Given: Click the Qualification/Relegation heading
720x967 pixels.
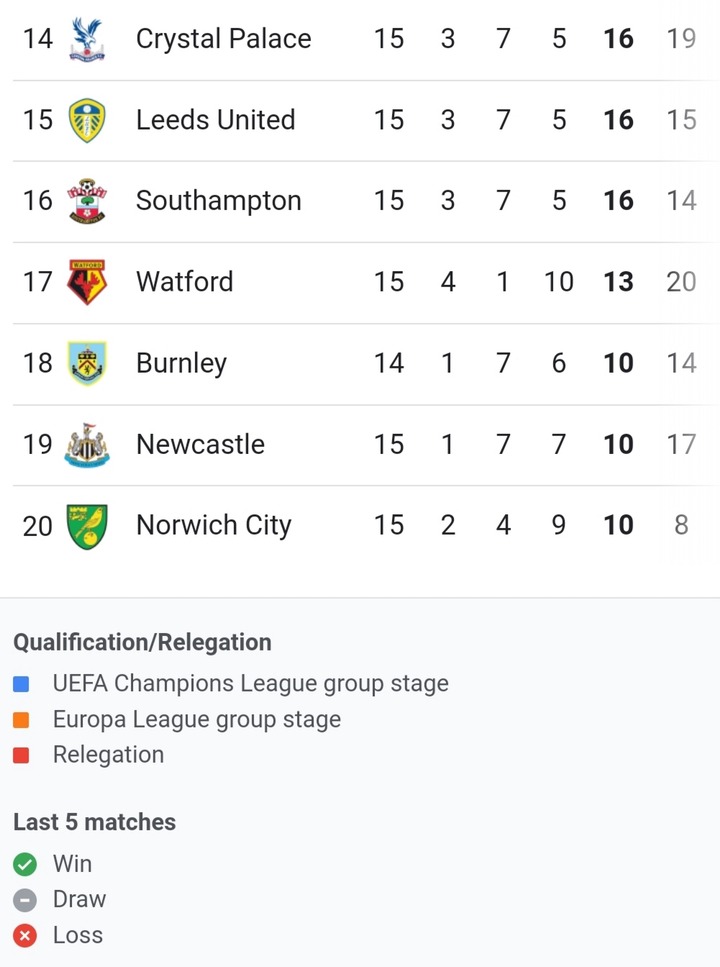Looking at the screenshot, I should point(143,643).
